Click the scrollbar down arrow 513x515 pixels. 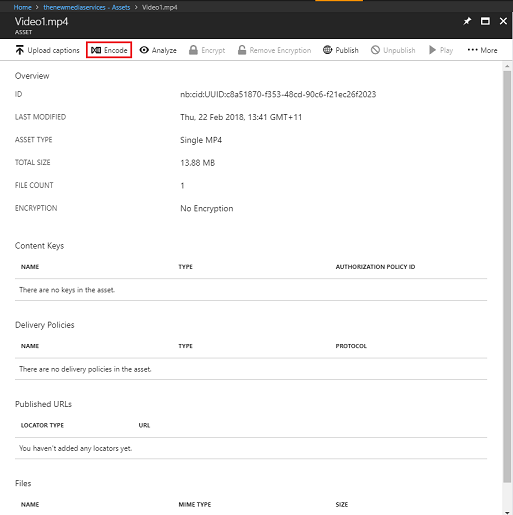[507, 512]
